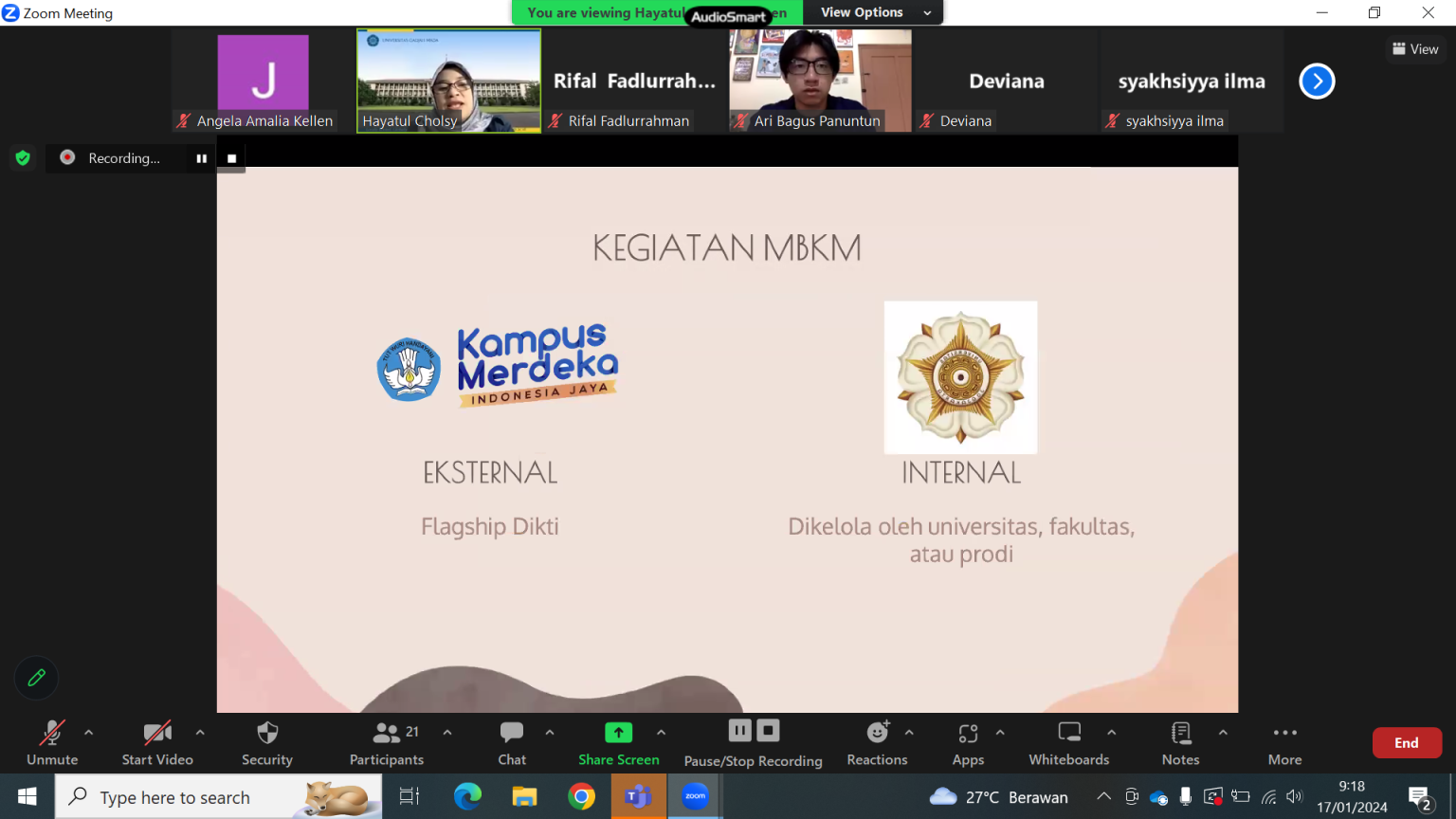This screenshot has width=1456, height=819.
Task: Change layout with the View button
Action: (1415, 49)
